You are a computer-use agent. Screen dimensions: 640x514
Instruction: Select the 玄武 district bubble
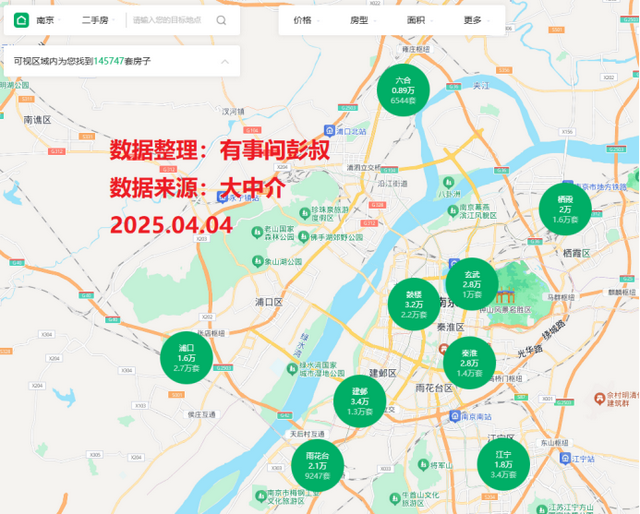472,284
